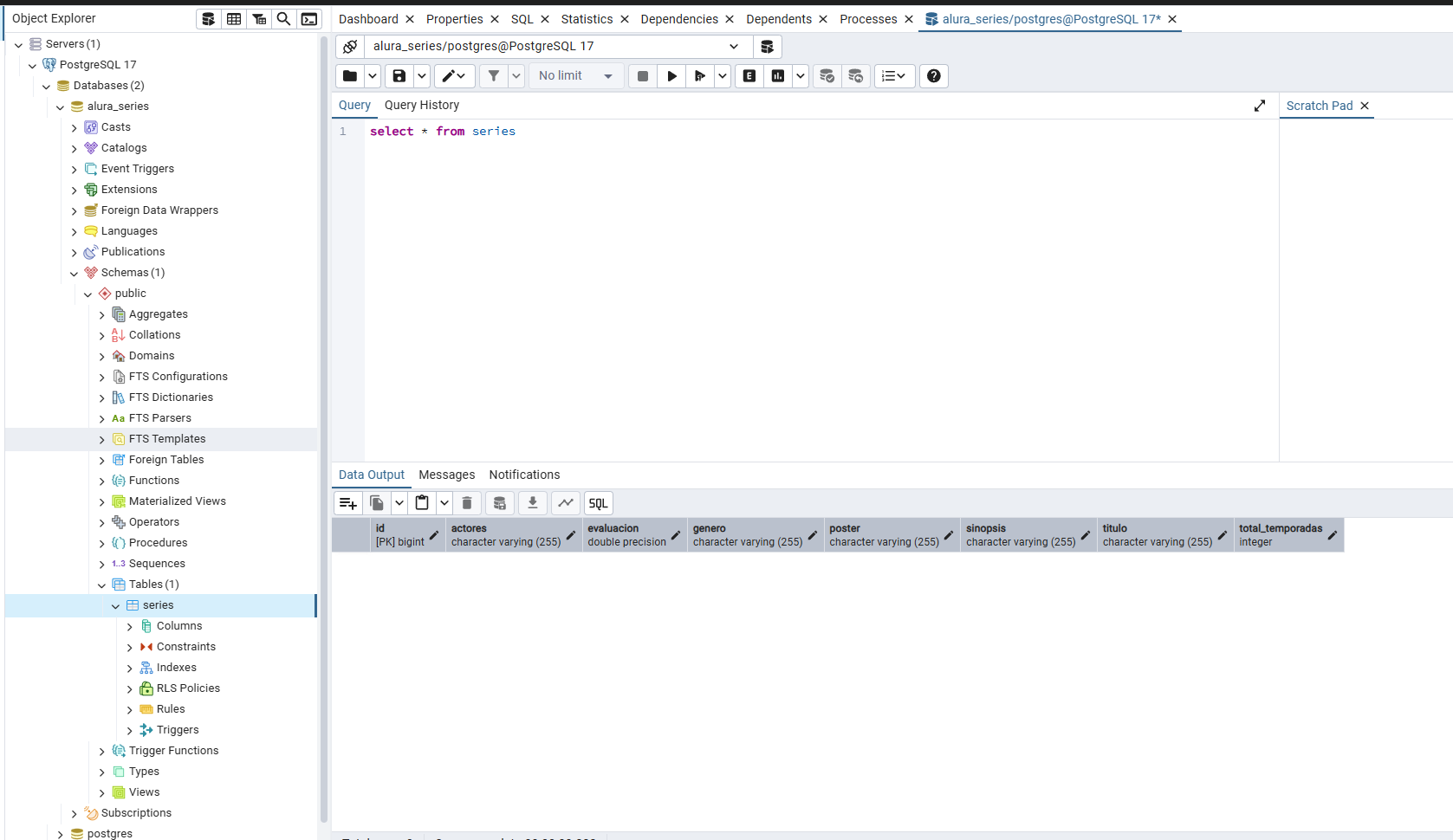Click the Add row icon in the Data Output toolbar
The image size is (1453, 840).
347,503
